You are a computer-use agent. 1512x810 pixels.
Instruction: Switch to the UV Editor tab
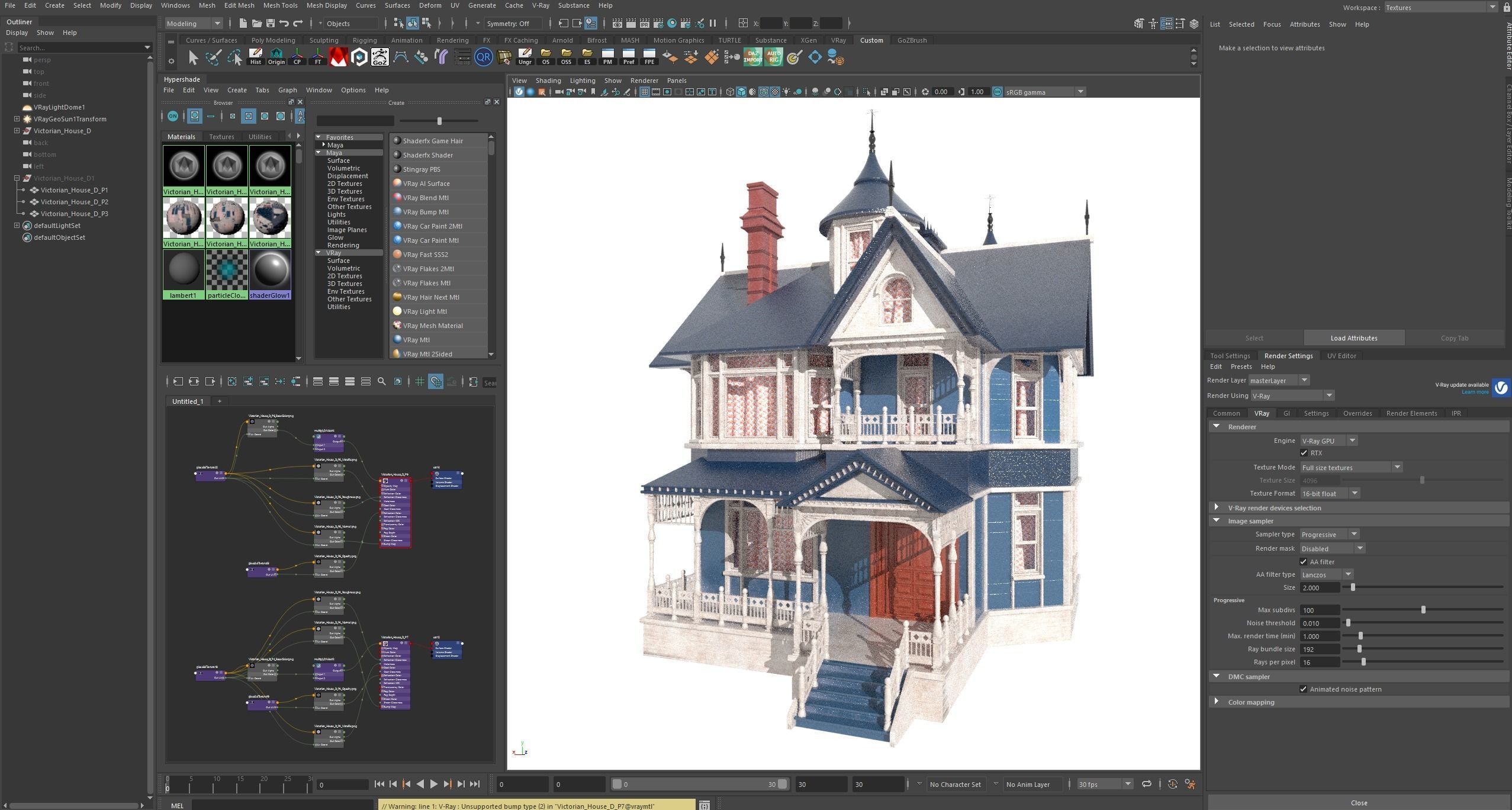[x=1341, y=356]
